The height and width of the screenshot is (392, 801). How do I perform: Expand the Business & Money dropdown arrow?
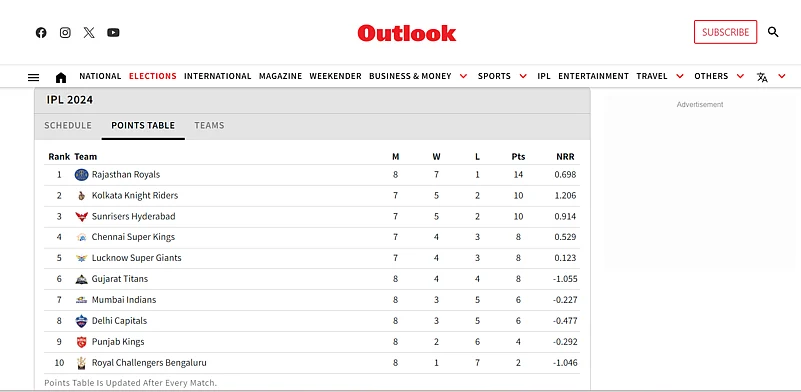463,76
